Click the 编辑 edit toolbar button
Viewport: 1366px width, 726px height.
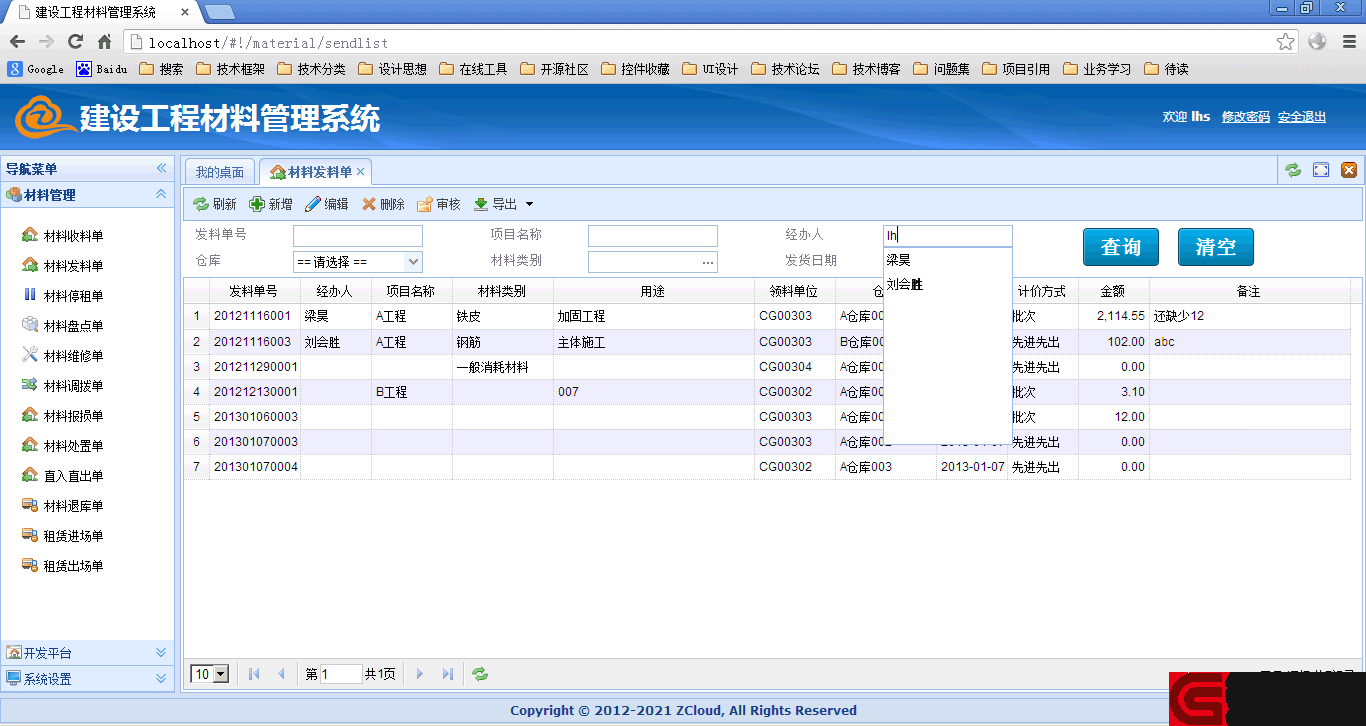click(x=327, y=204)
